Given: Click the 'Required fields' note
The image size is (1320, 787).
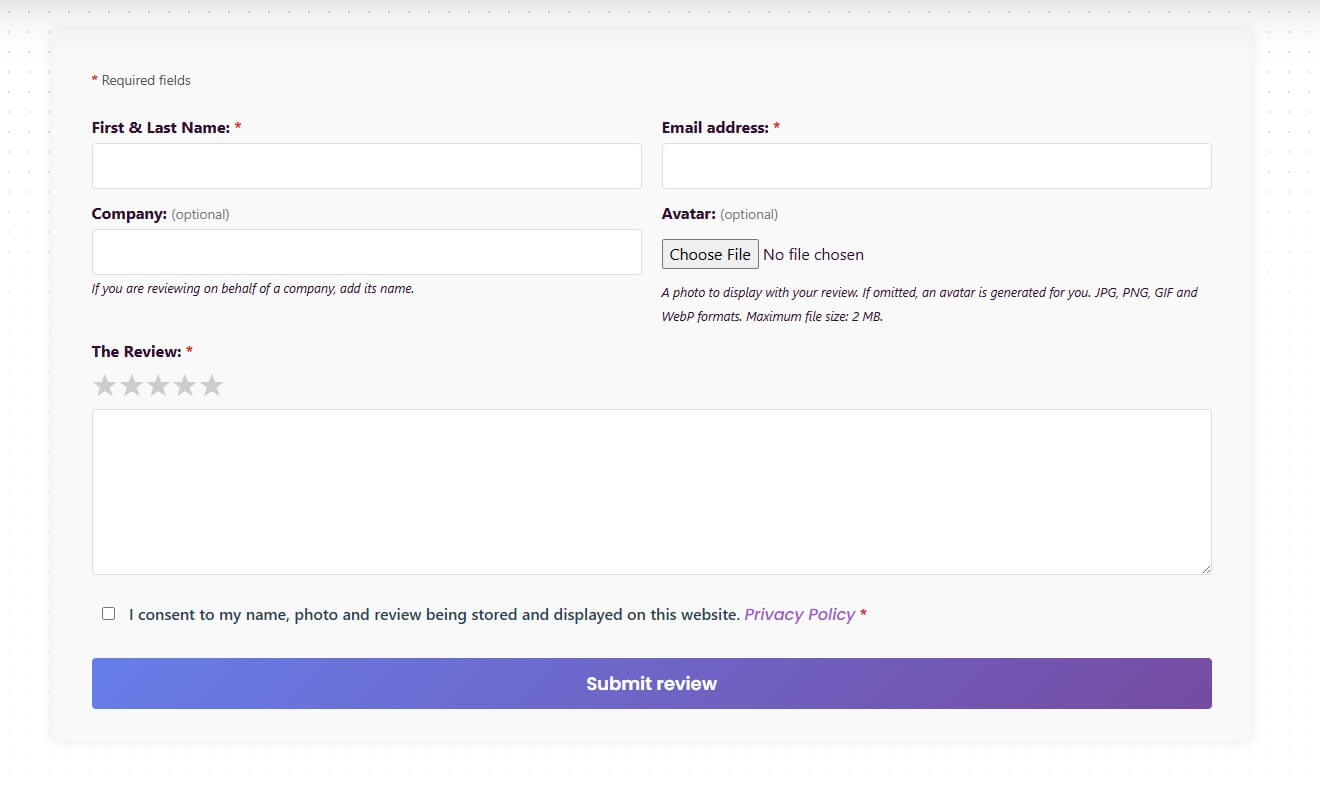Looking at the screenshot, I should 146,80.
